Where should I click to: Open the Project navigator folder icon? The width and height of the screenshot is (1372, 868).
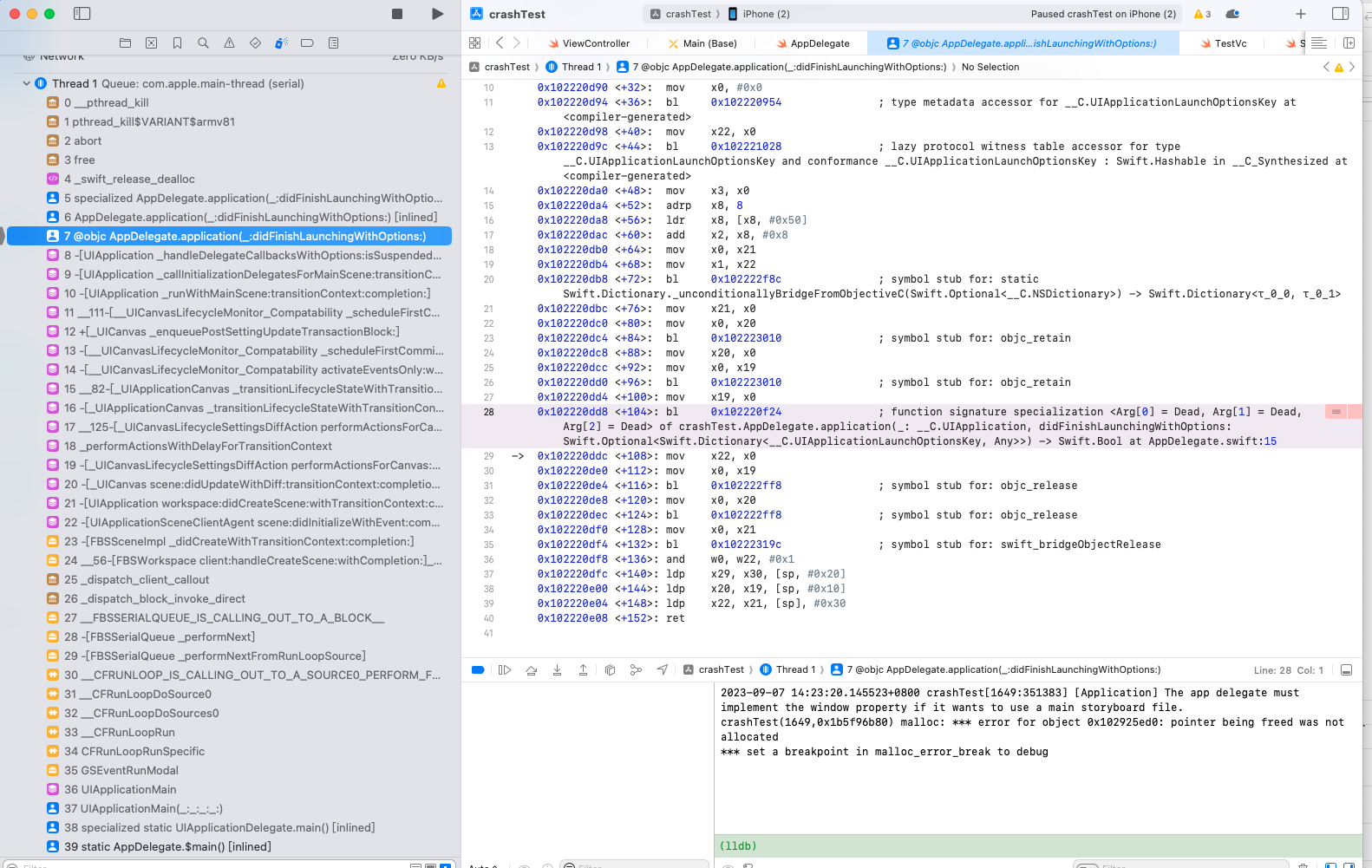pyautogui.click(x=125, y=42)
